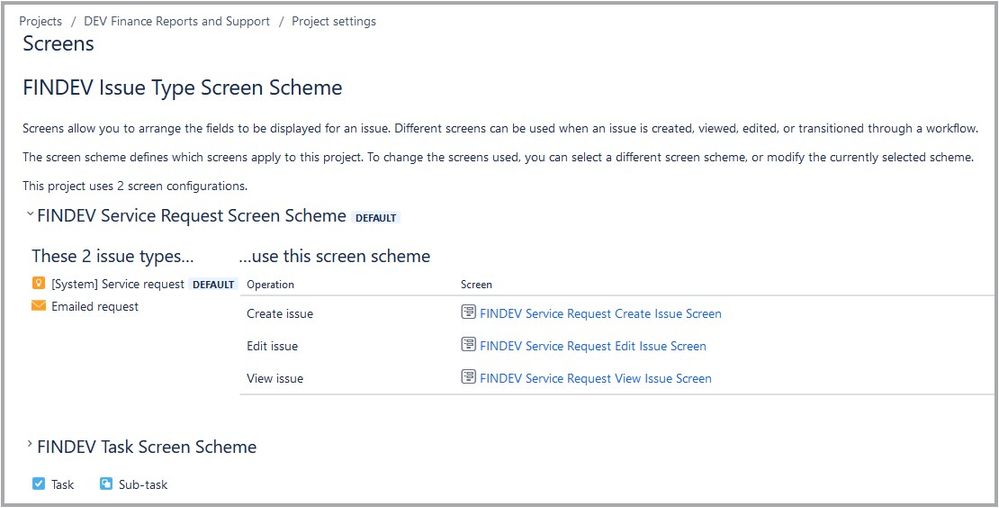Click the Emailed request envelope icon
This screenshot has height=508, width=999.
pyautogui.click(x=38, y=306)
